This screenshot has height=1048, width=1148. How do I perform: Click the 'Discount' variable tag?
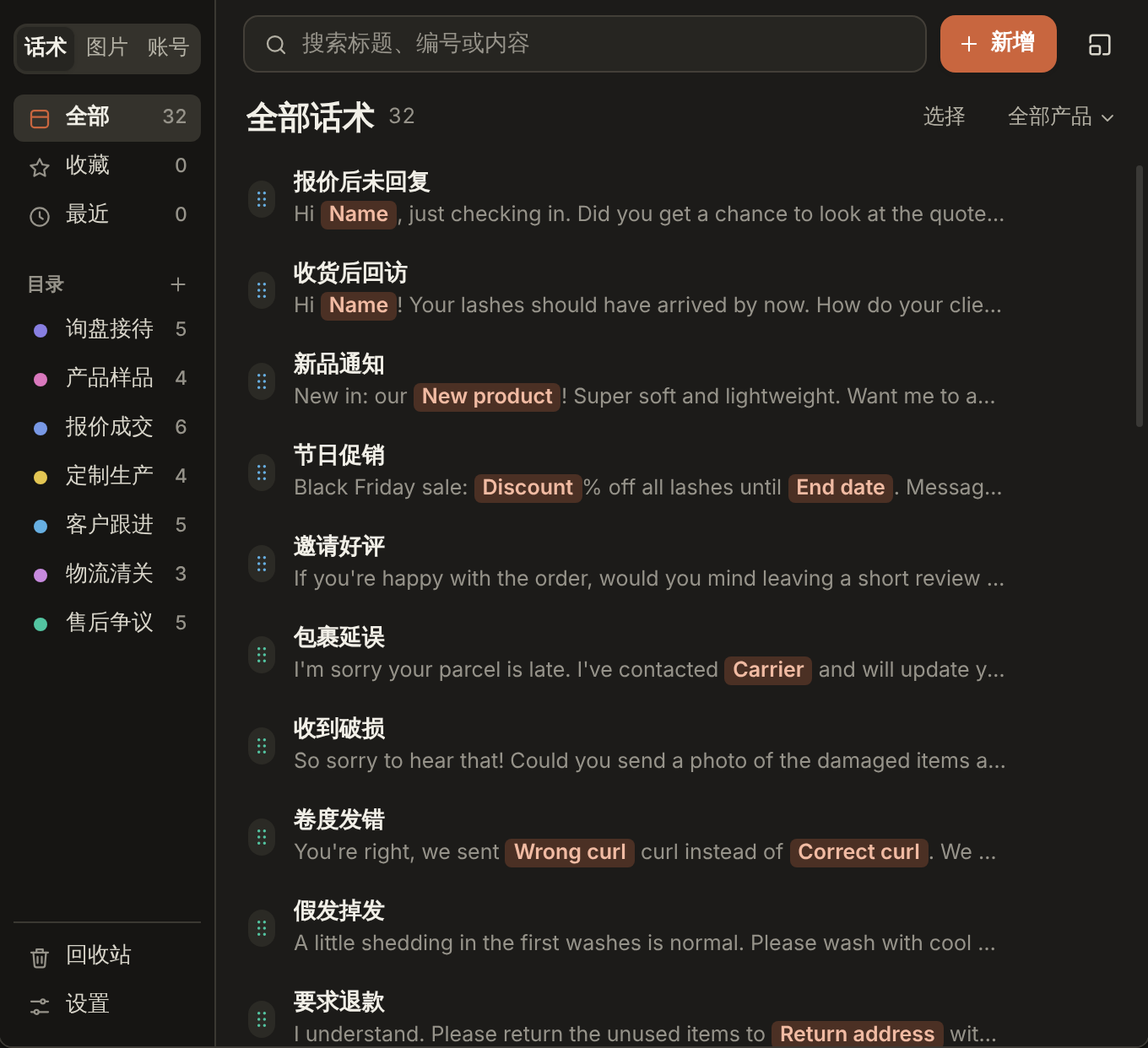coord(528,488)
